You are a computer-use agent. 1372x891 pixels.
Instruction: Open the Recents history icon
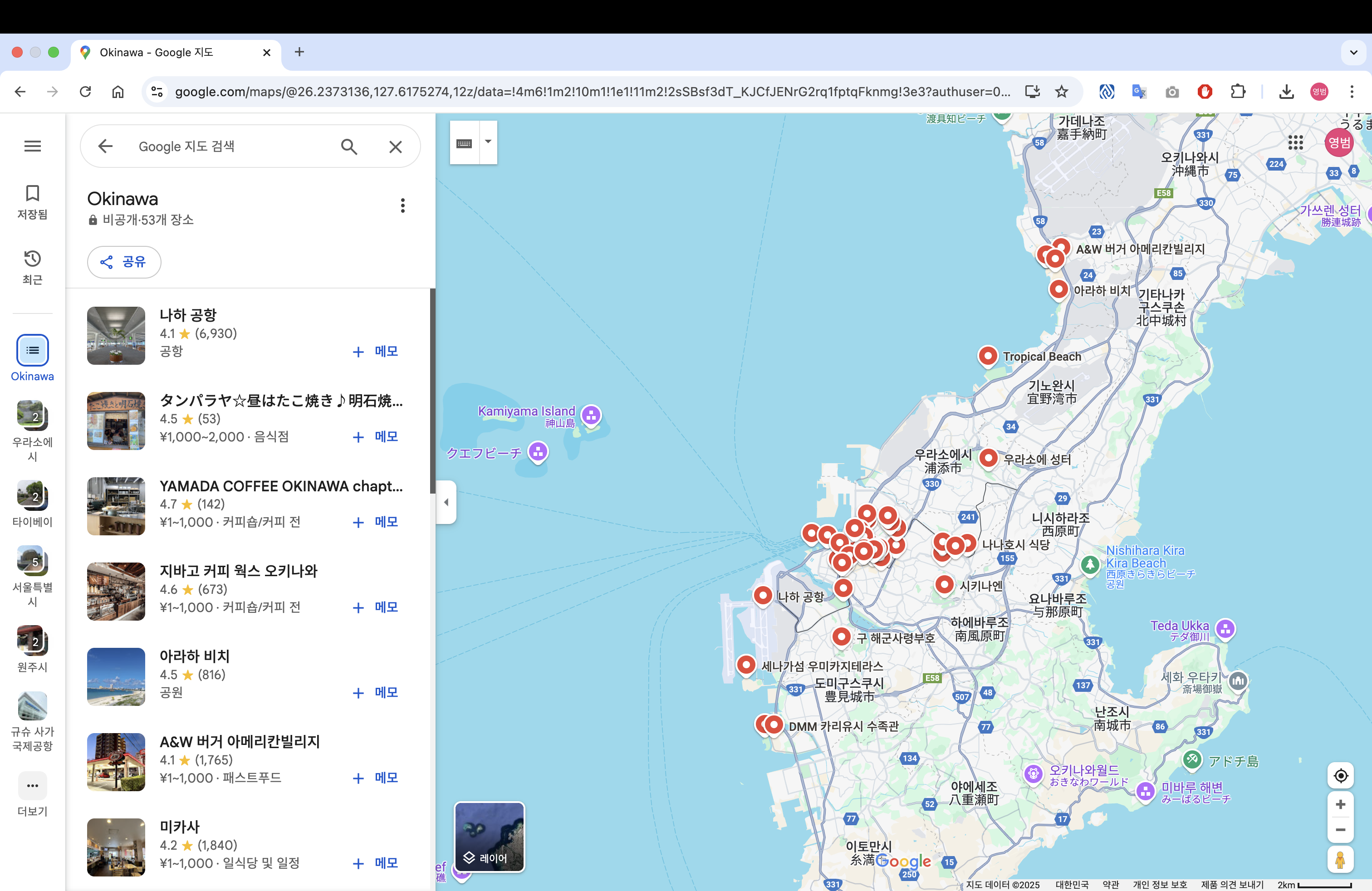tap(32, 258)
